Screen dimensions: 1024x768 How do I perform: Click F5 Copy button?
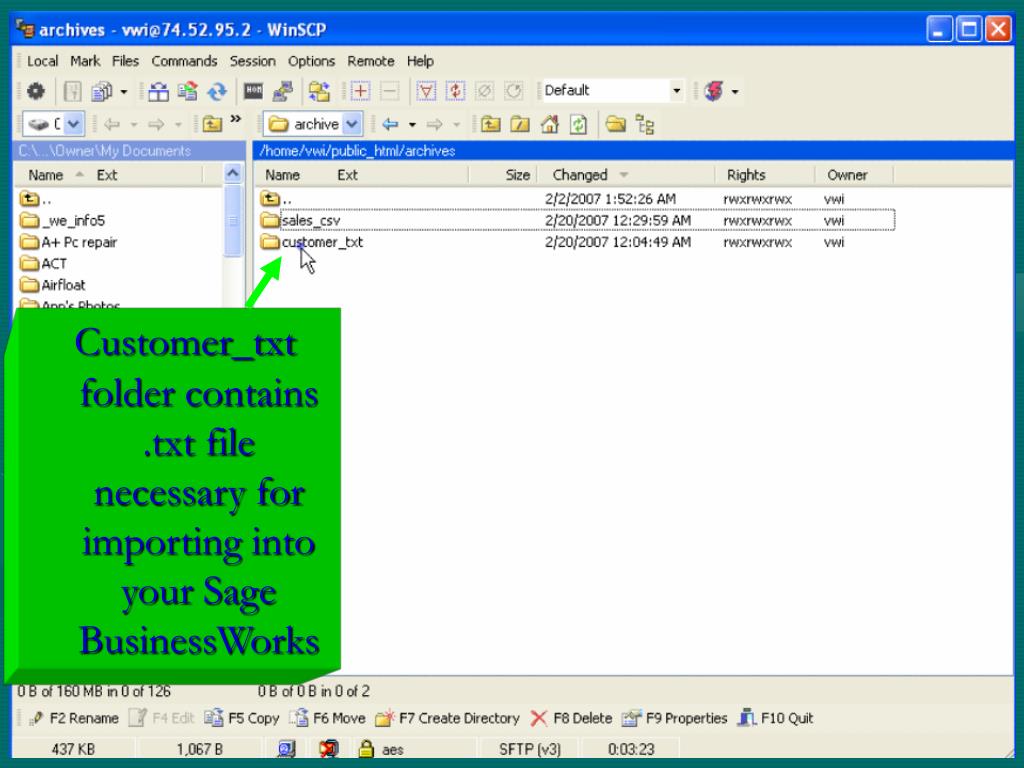pyautogui.click(x=242, y=718)
